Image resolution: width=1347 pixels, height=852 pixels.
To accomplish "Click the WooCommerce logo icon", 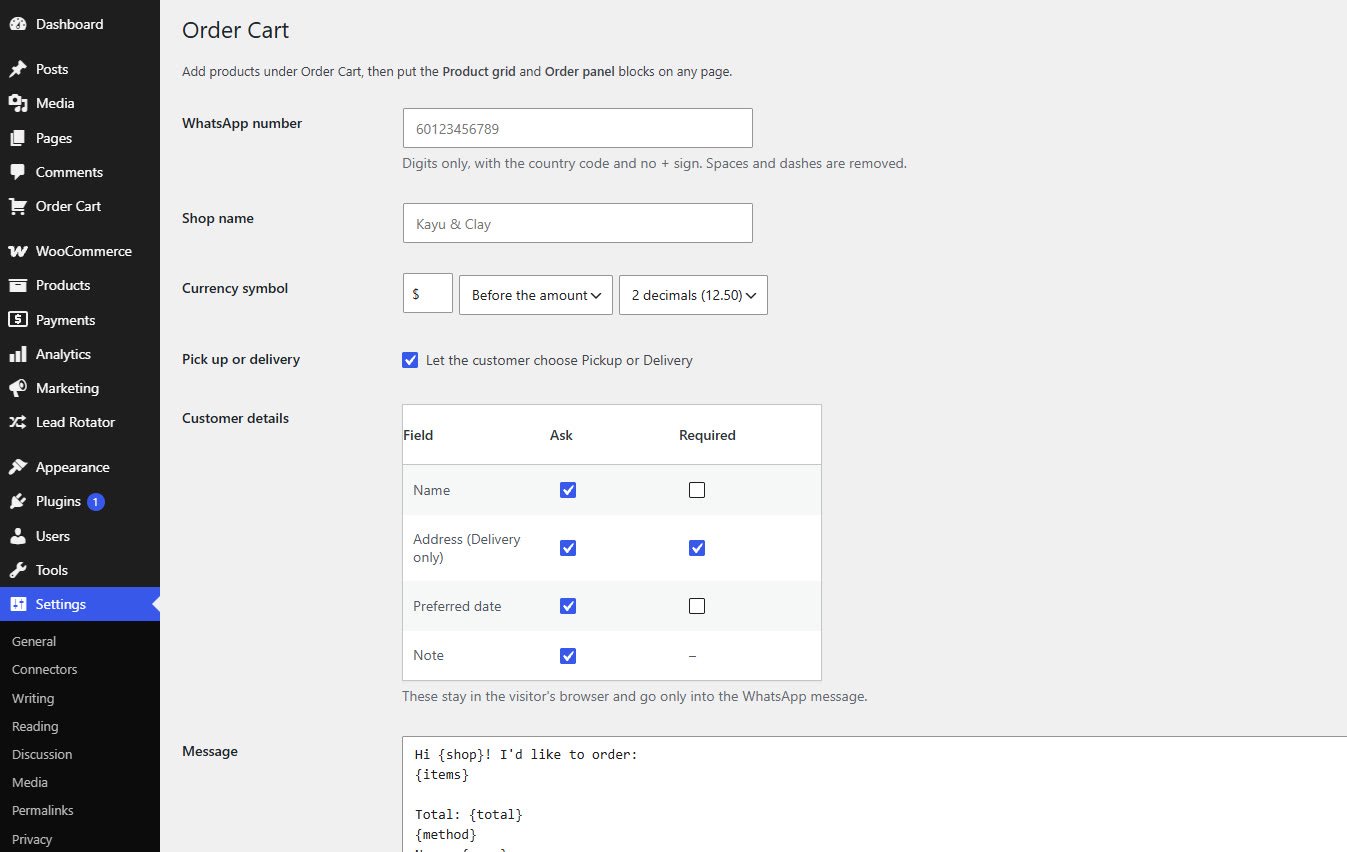I will tap(18, 251).
